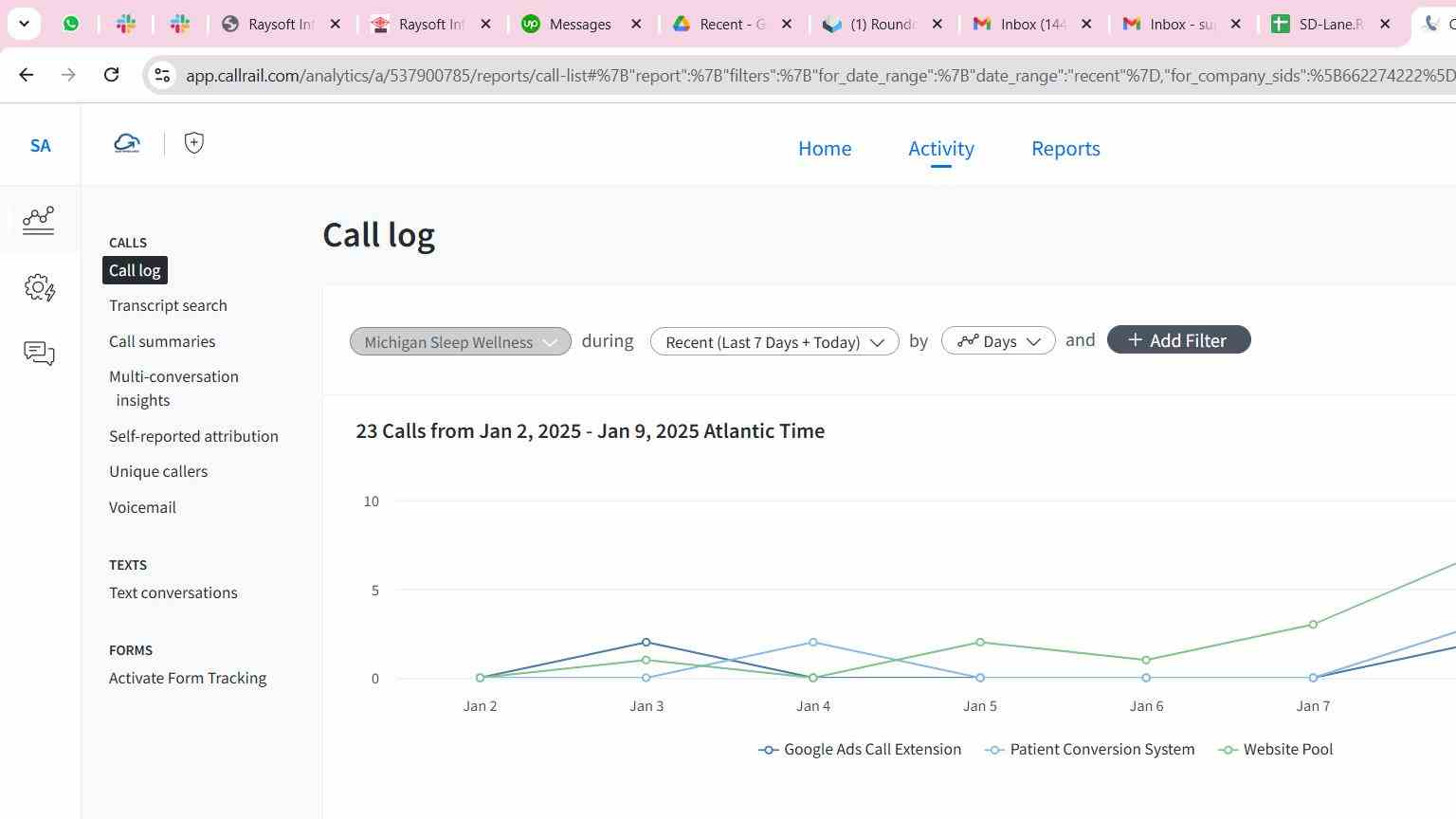Viewport: 1456px width, 819px height.
Task: Open the browser tab search dropdown
Action: 24,24
